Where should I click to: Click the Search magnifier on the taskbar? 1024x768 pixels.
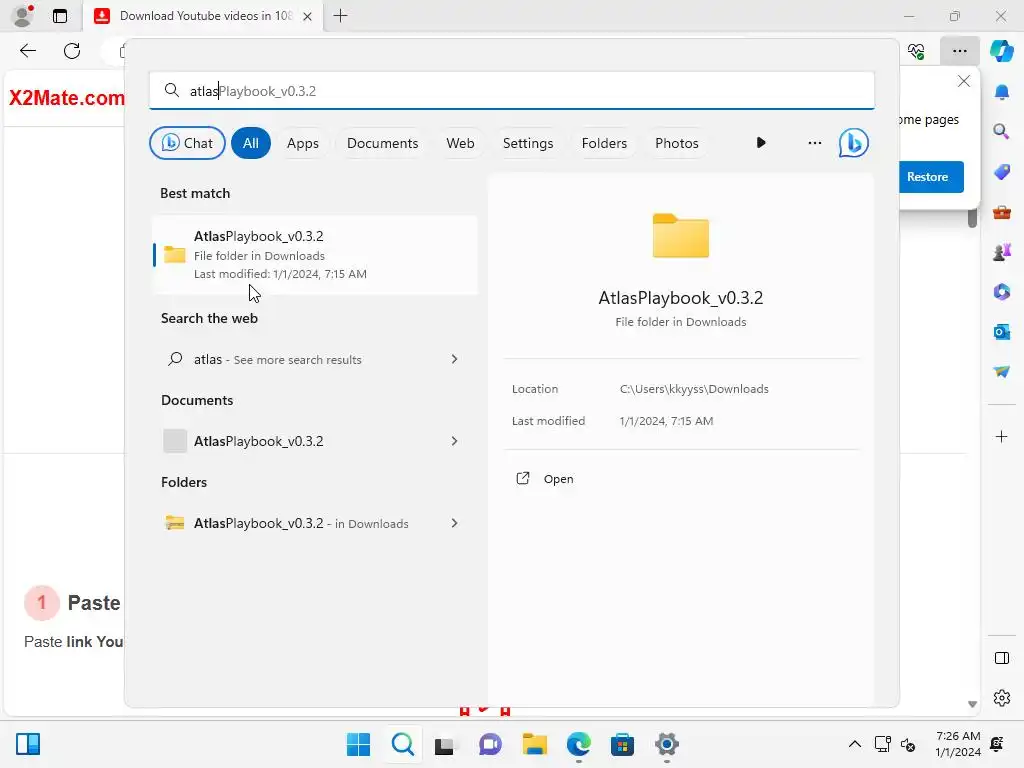click(402, 744)
